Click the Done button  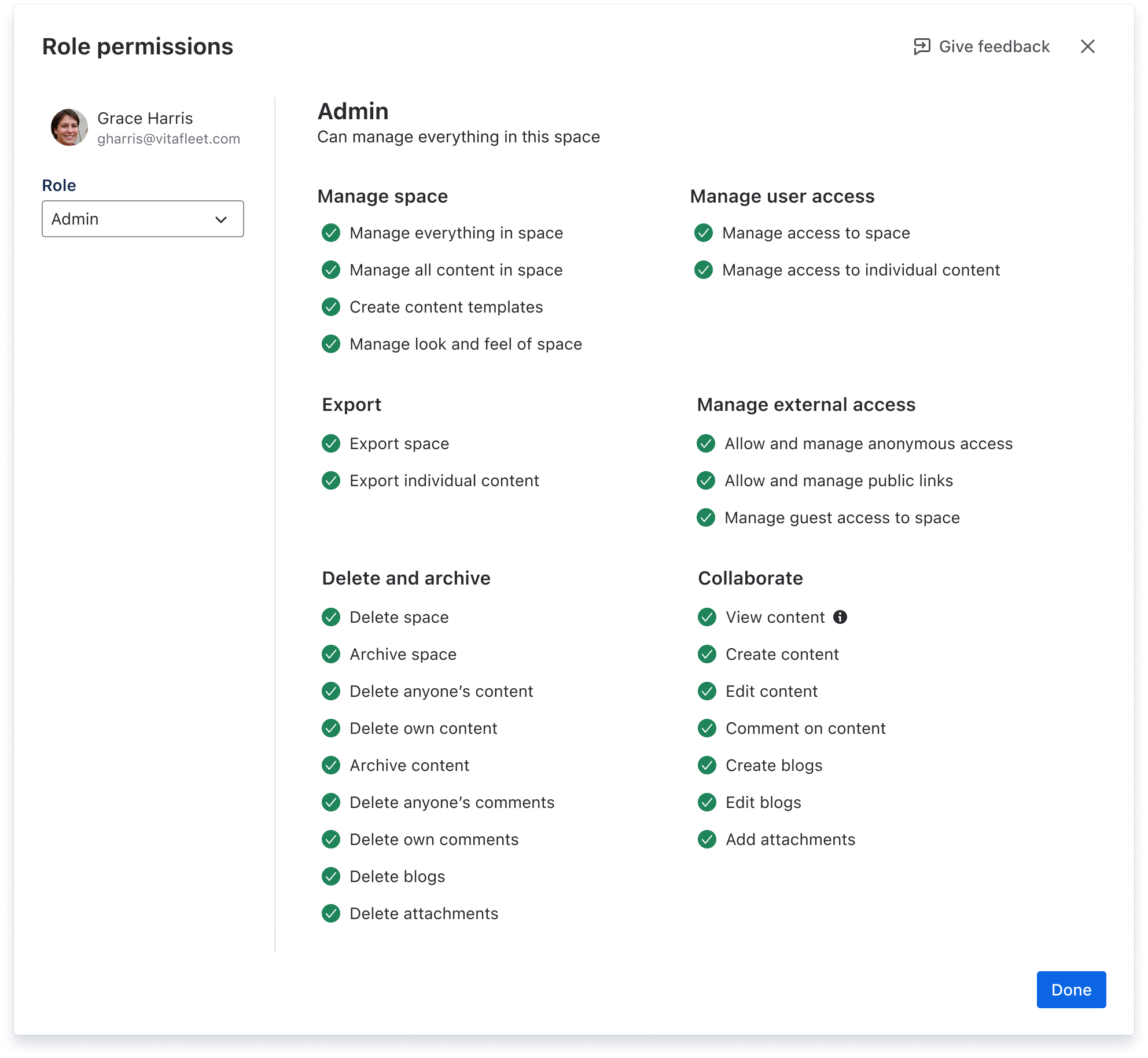1071,990
